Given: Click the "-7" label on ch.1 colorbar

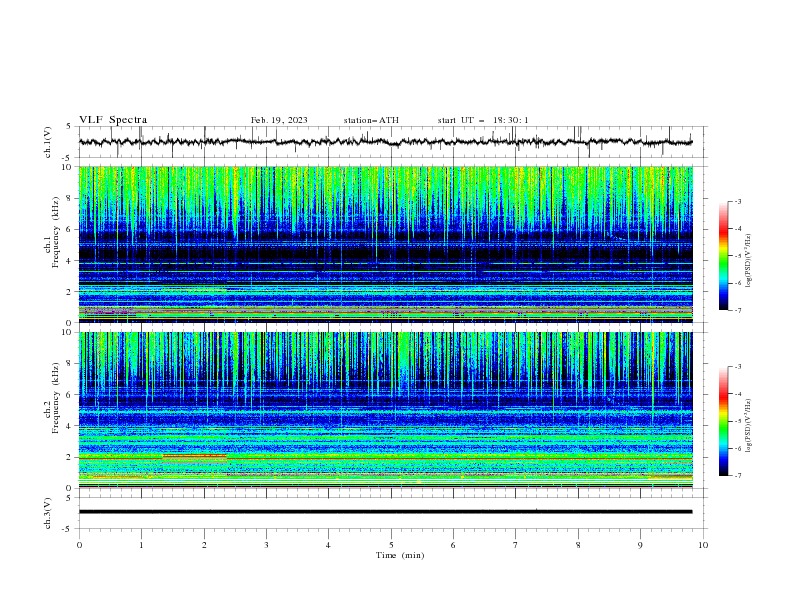Looking at the screenshot, I should pos(738,310).
